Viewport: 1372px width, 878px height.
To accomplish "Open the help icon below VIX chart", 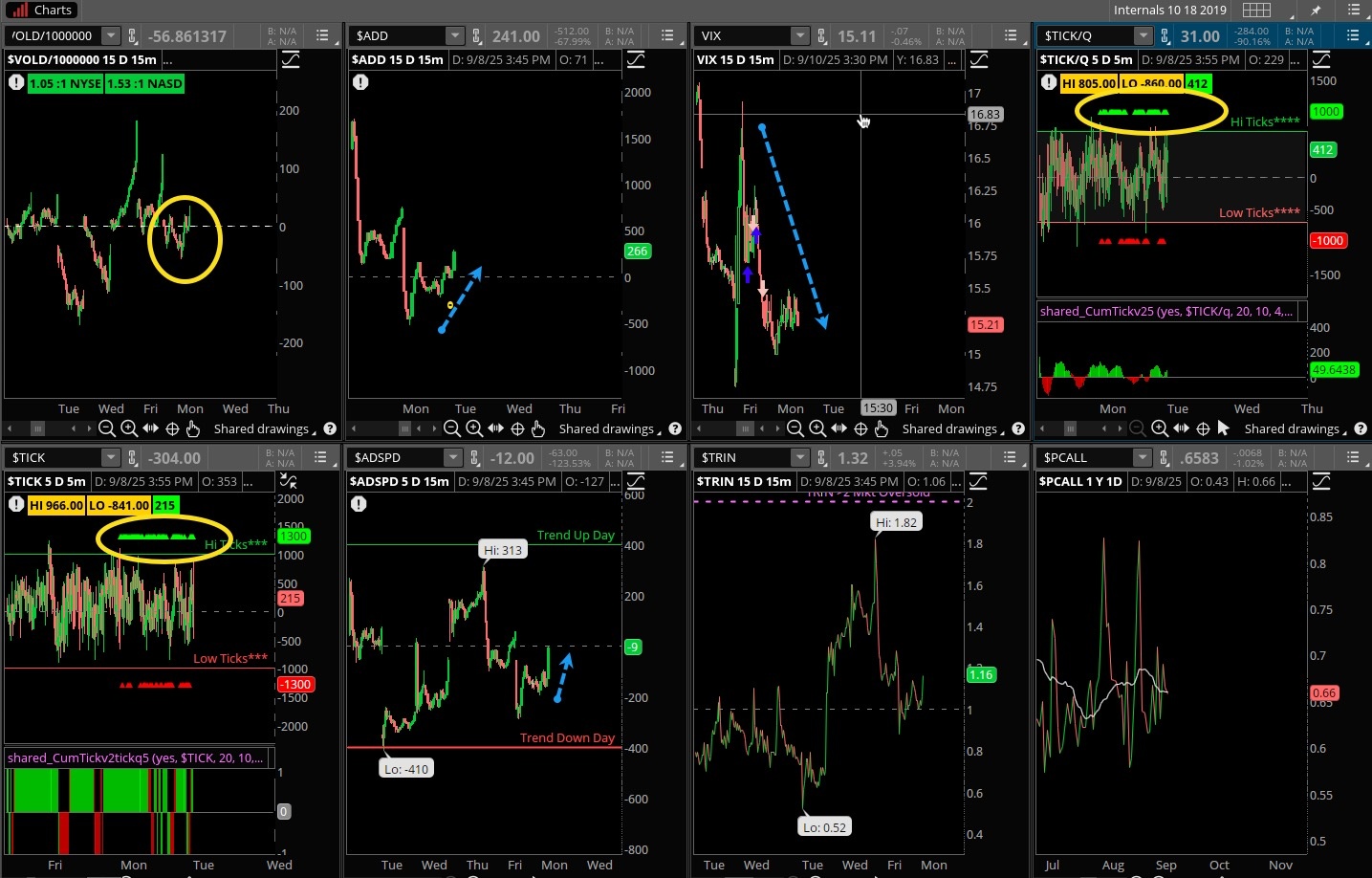I will coord(1018,428).
